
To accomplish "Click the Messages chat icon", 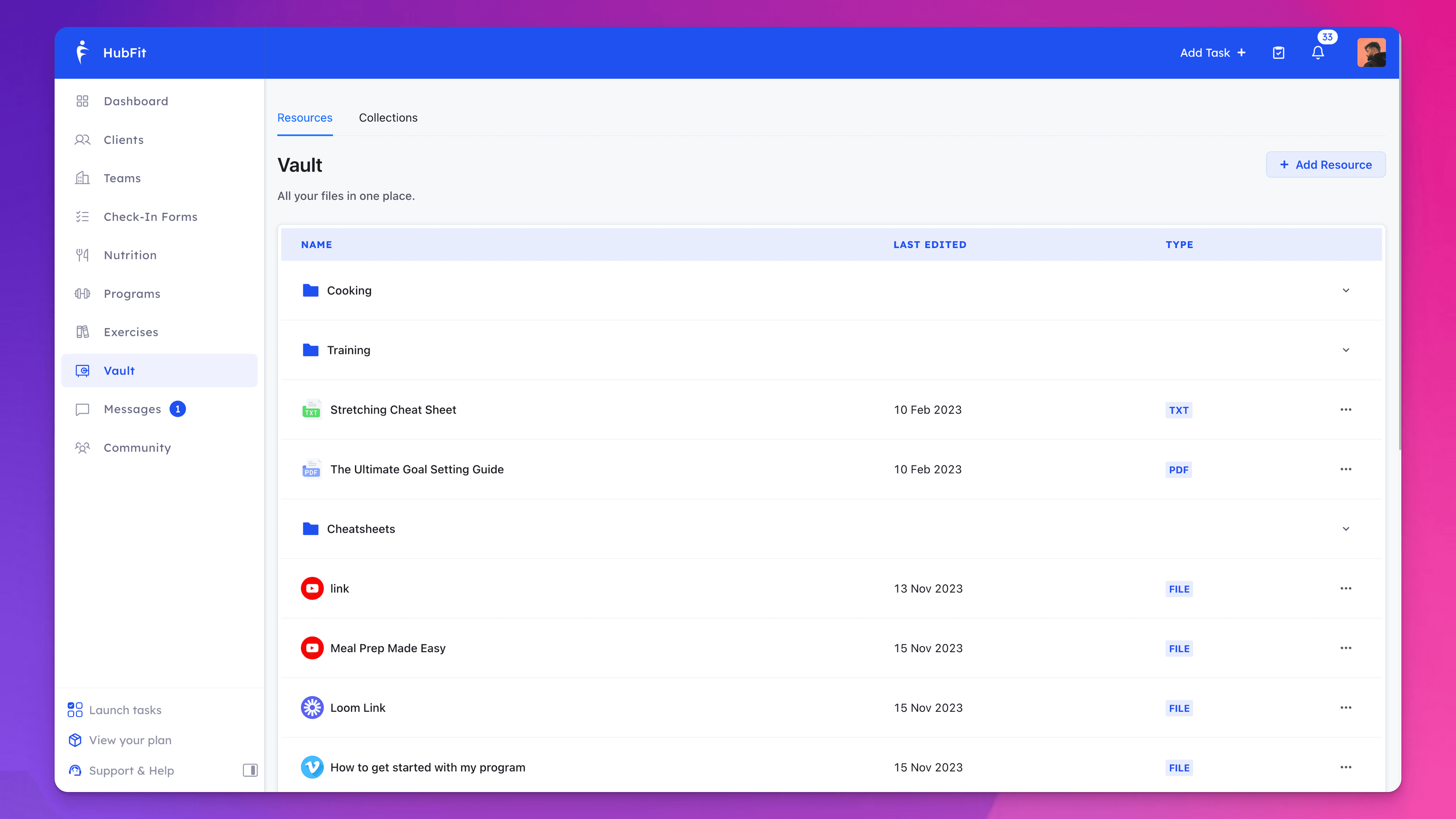I will [83, 409].
